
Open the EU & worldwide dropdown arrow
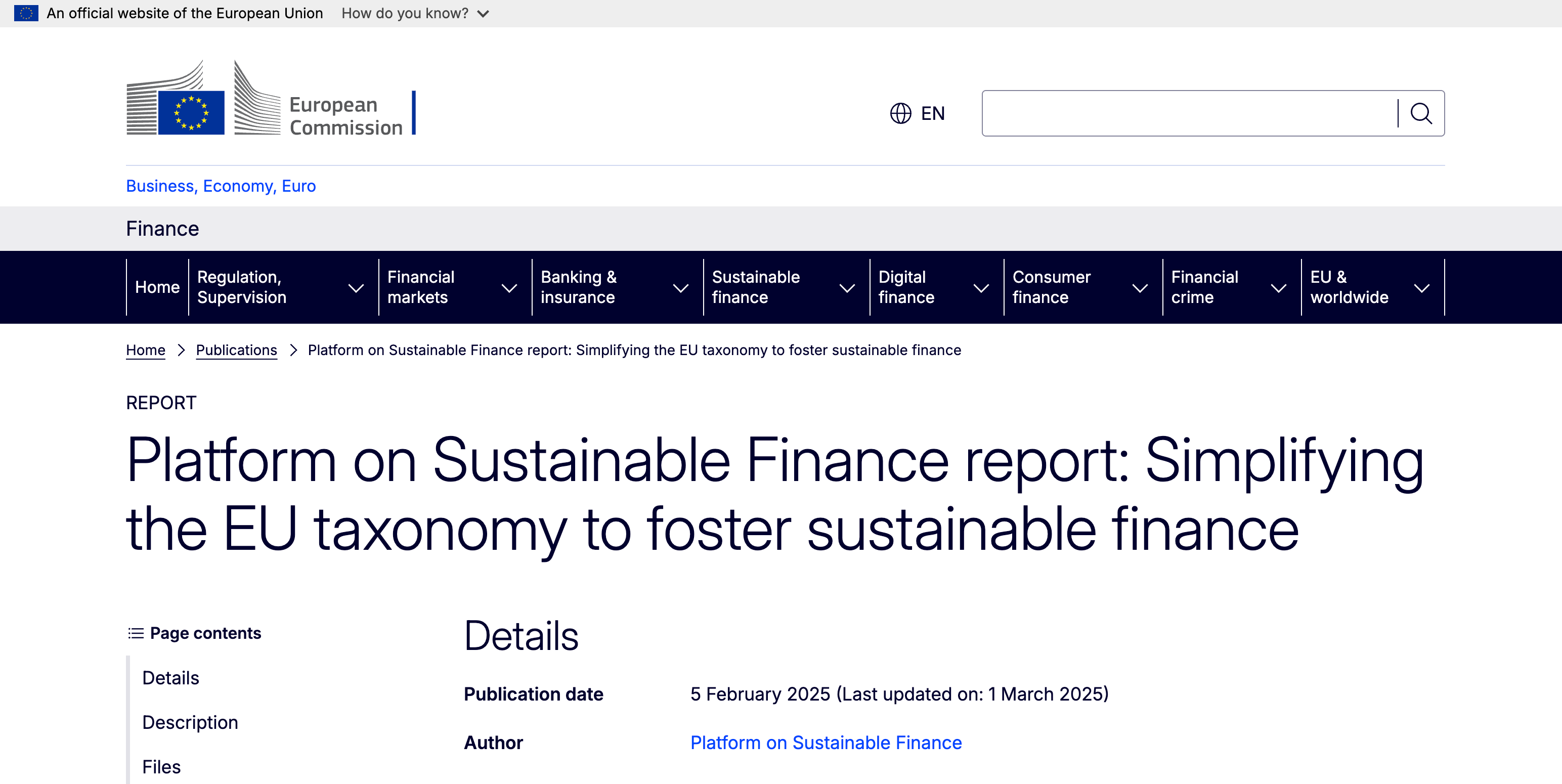point(1422,288)
